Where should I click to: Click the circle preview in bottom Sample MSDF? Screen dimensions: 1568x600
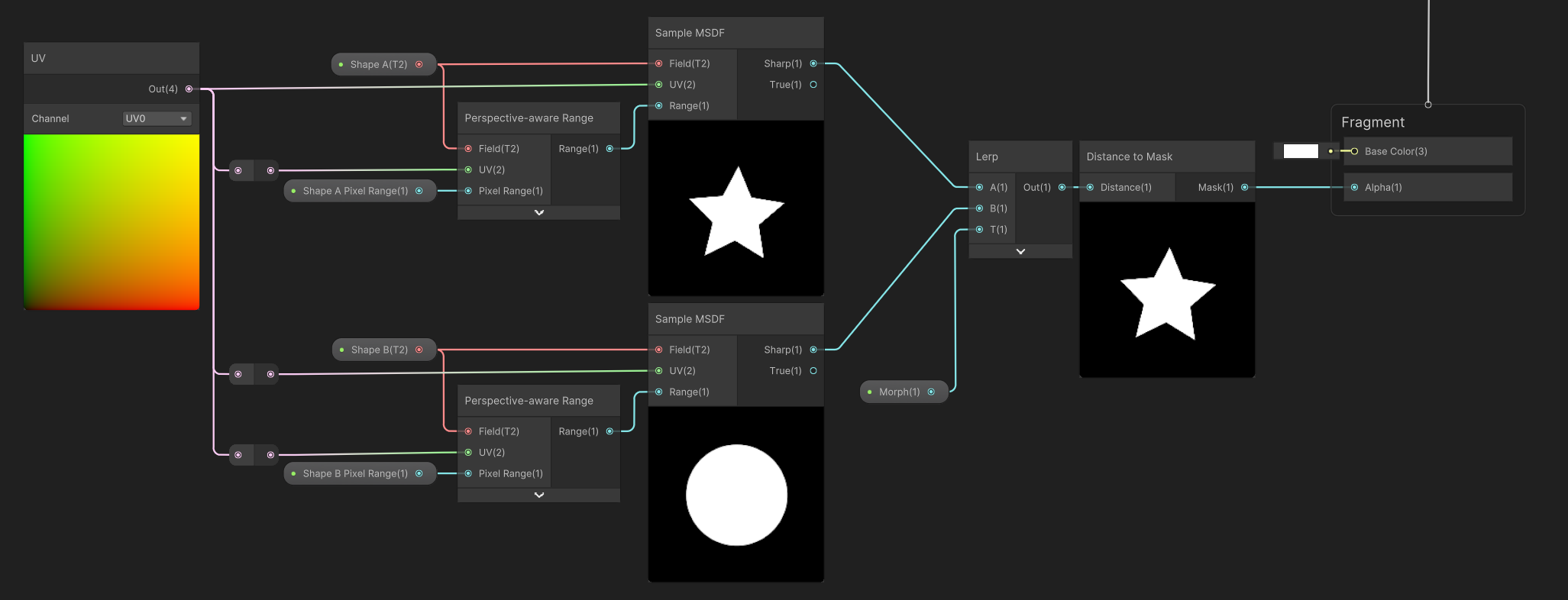(736, 495)
